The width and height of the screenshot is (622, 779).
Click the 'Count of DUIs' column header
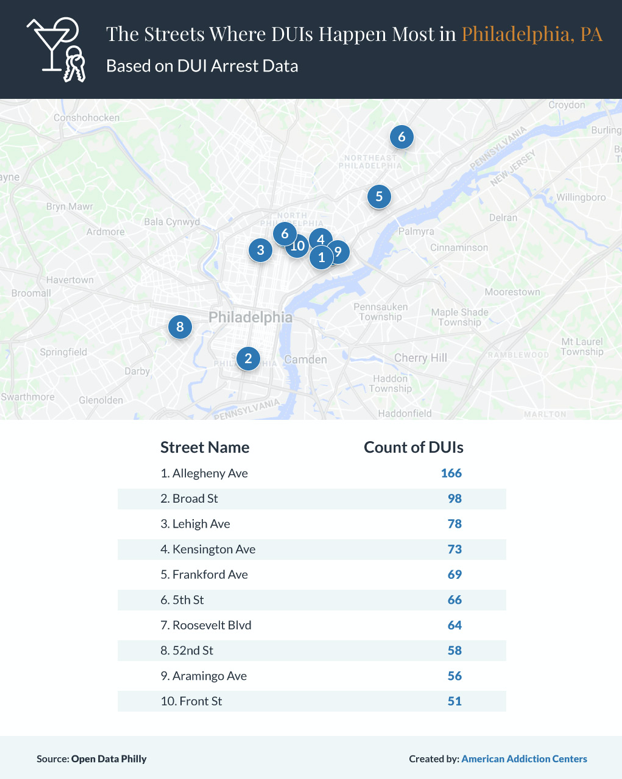coord(413,447)
